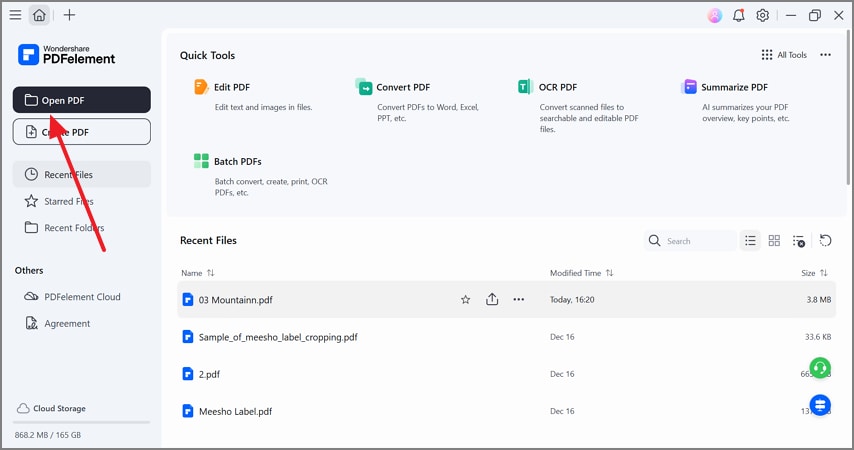Open more options for 03 Mountainn.pdf
Screen dimensions: 854x450
coord(518,299)
